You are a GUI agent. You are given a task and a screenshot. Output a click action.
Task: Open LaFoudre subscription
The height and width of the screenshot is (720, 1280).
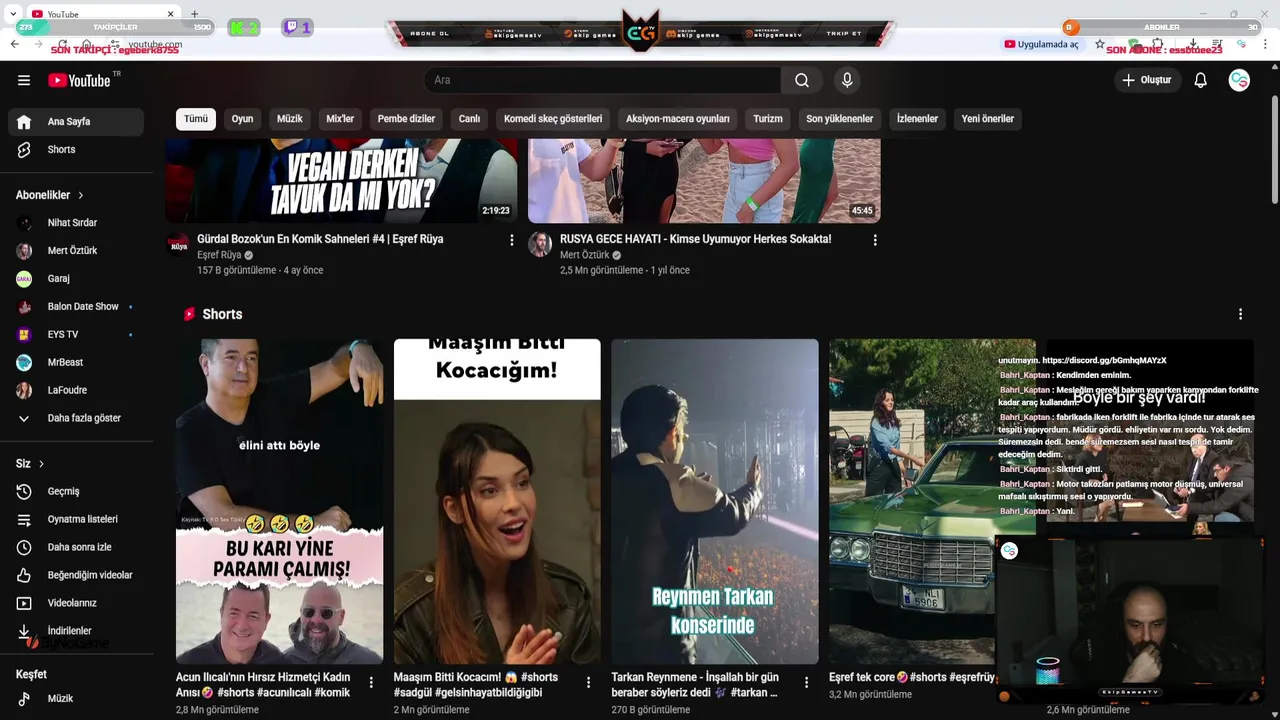[x=76, y=391]
